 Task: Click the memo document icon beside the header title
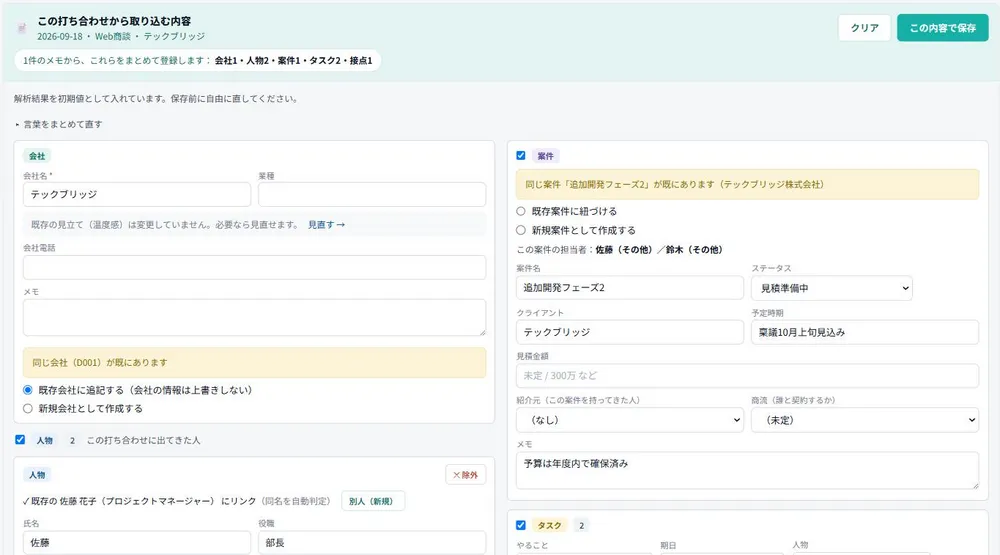pyautogui.click(x=22, y=28)
